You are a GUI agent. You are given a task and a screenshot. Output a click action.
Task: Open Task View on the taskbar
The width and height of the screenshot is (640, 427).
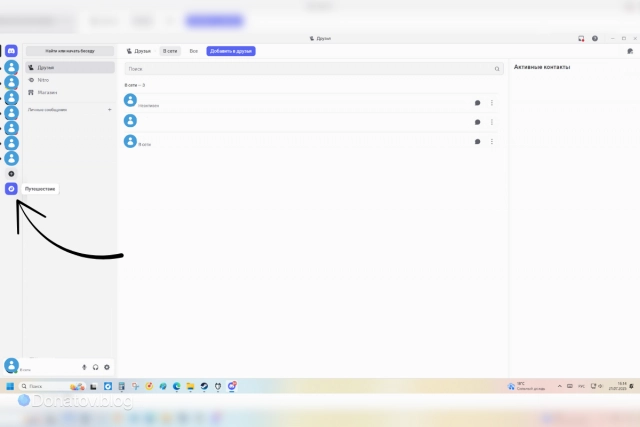click(93, 386)
